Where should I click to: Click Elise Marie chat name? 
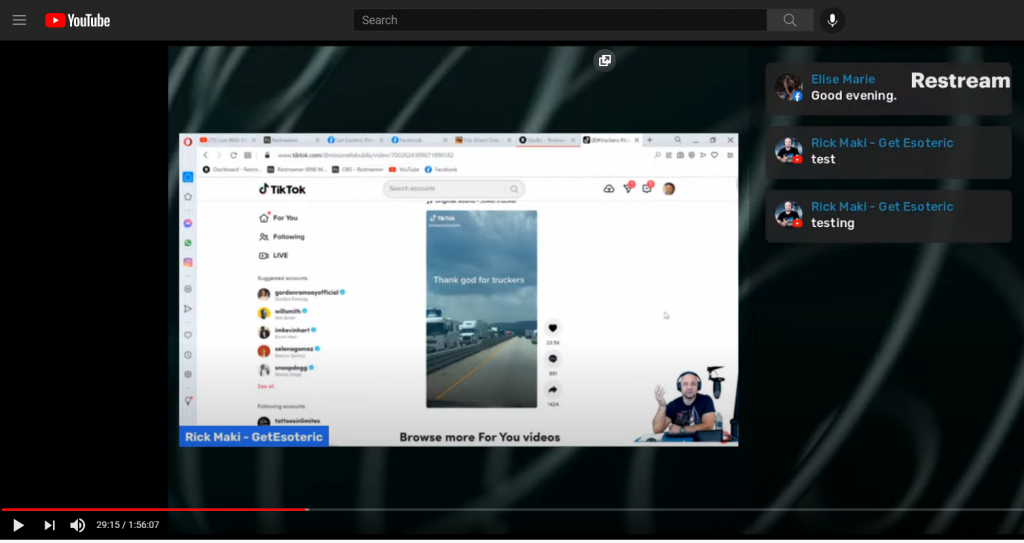[843, 79]
